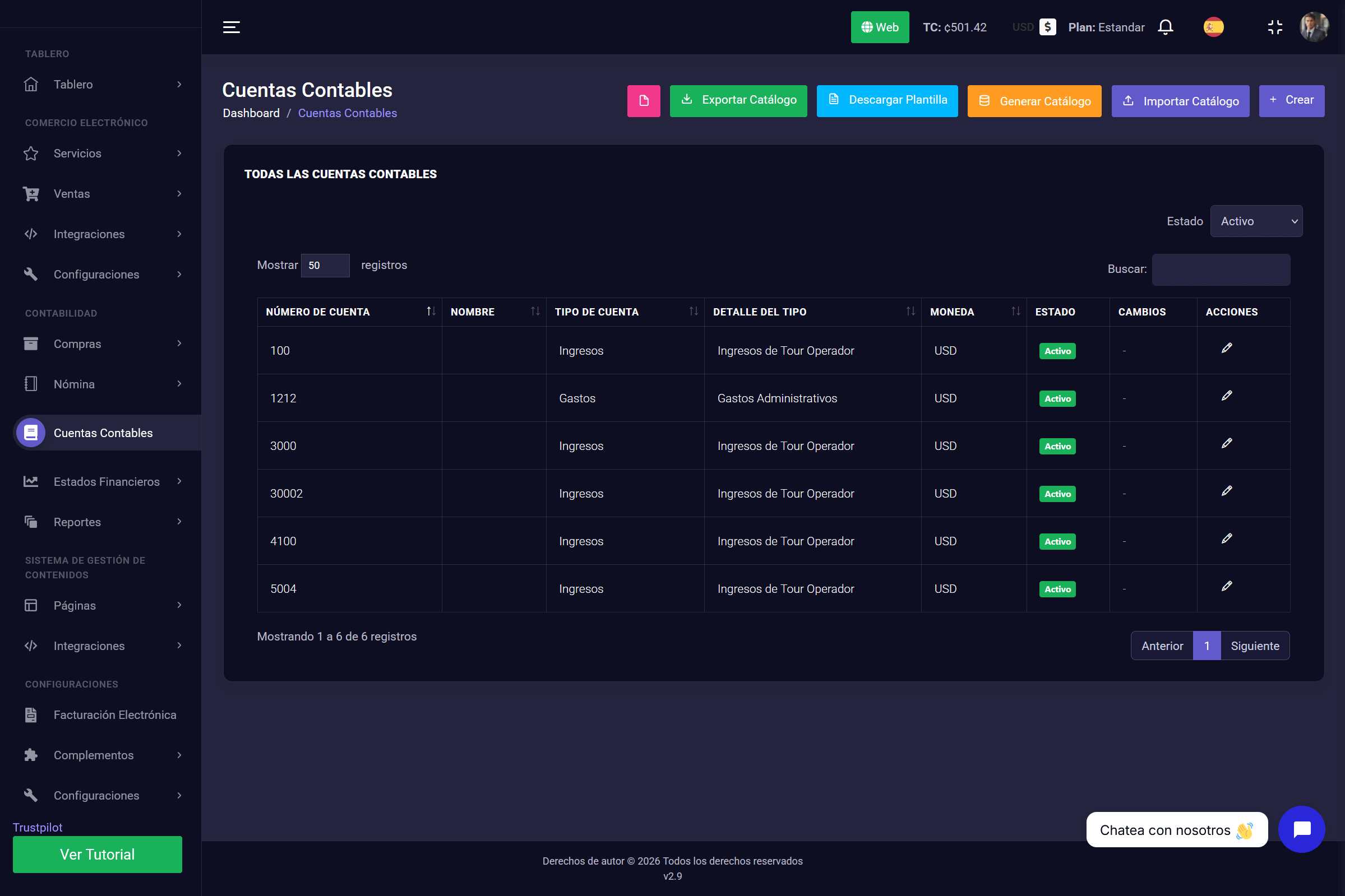Click the Dashboard breadcrumb link
This screenshot has height=896, width=1345.
(251, 113)
